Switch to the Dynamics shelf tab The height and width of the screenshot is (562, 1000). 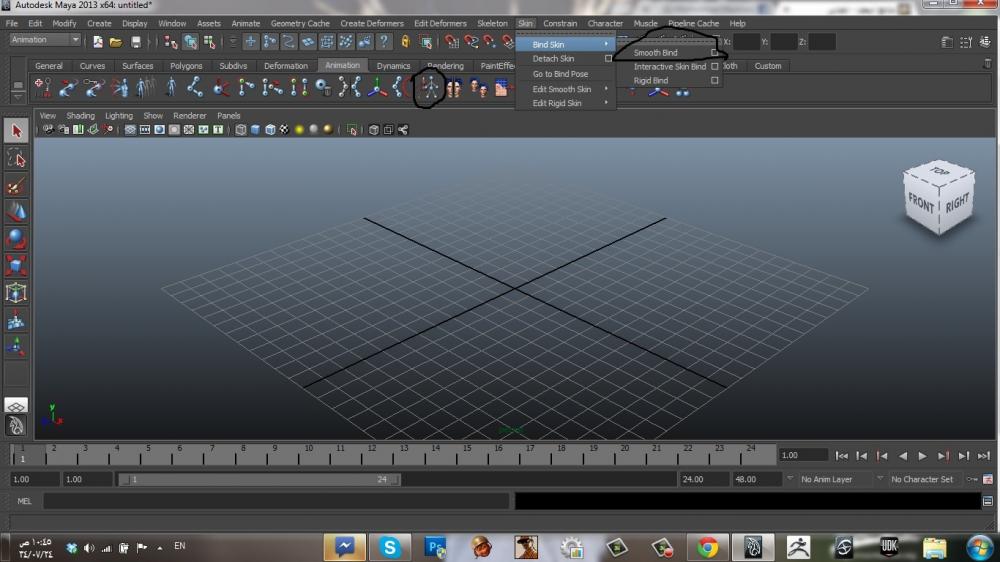393,66
